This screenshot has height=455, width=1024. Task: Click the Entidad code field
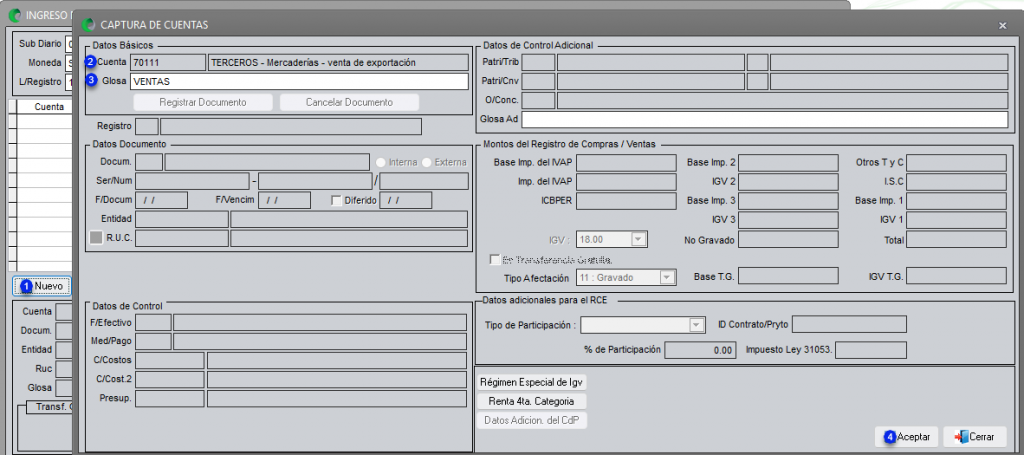point(182,219)
